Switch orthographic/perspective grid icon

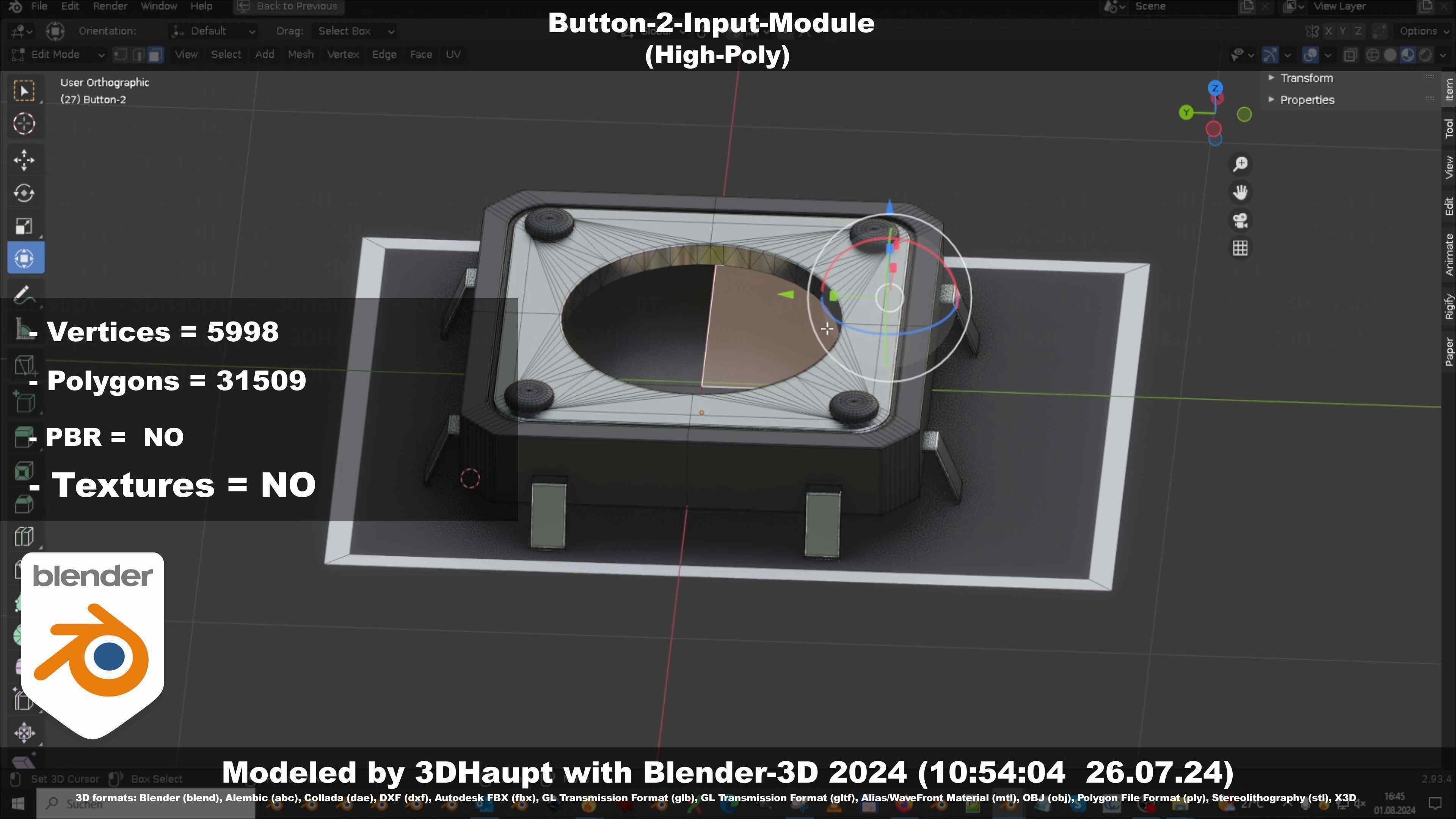(x=1240, y=248)
